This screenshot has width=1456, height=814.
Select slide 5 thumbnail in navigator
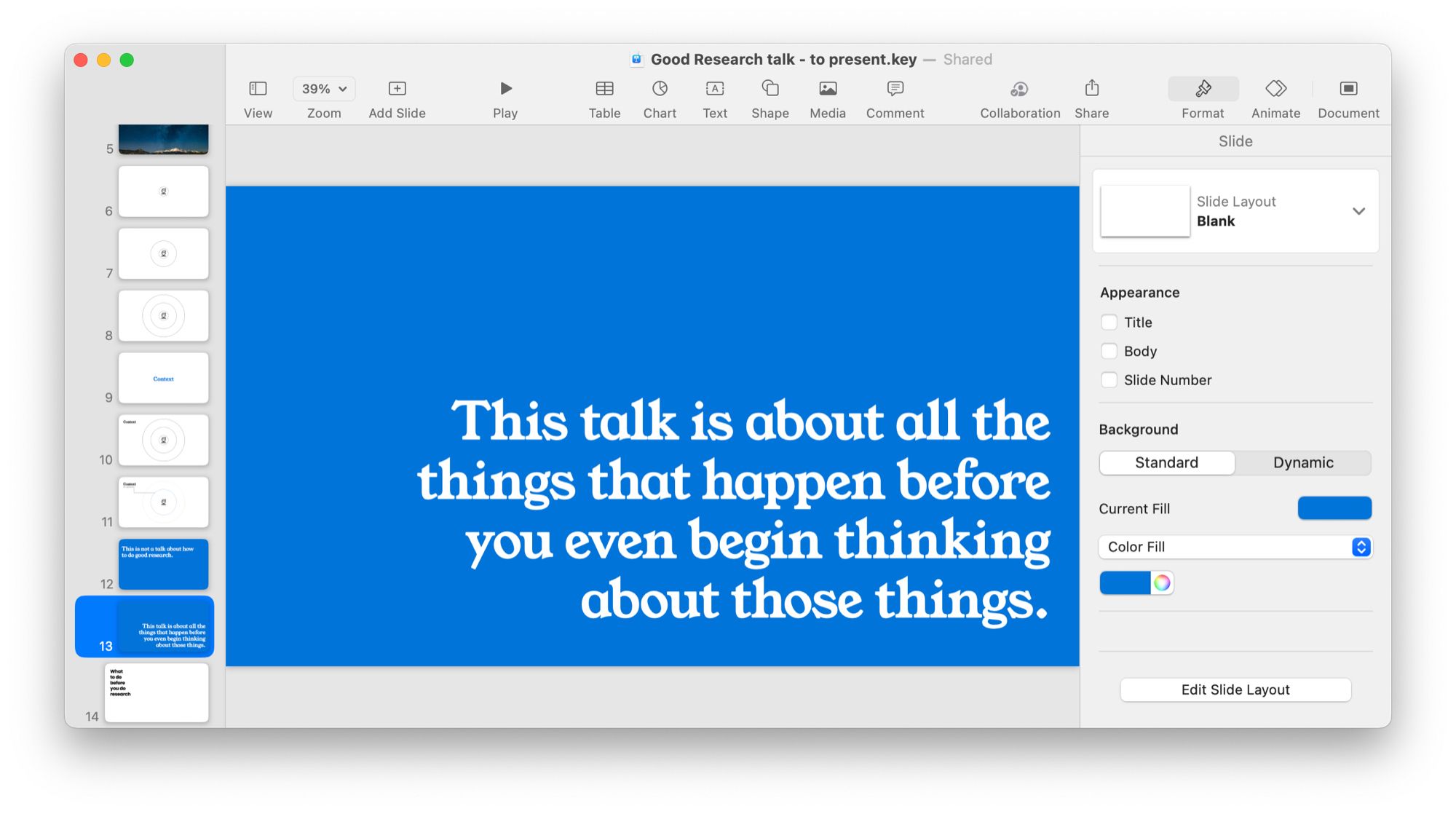(163, 138)
